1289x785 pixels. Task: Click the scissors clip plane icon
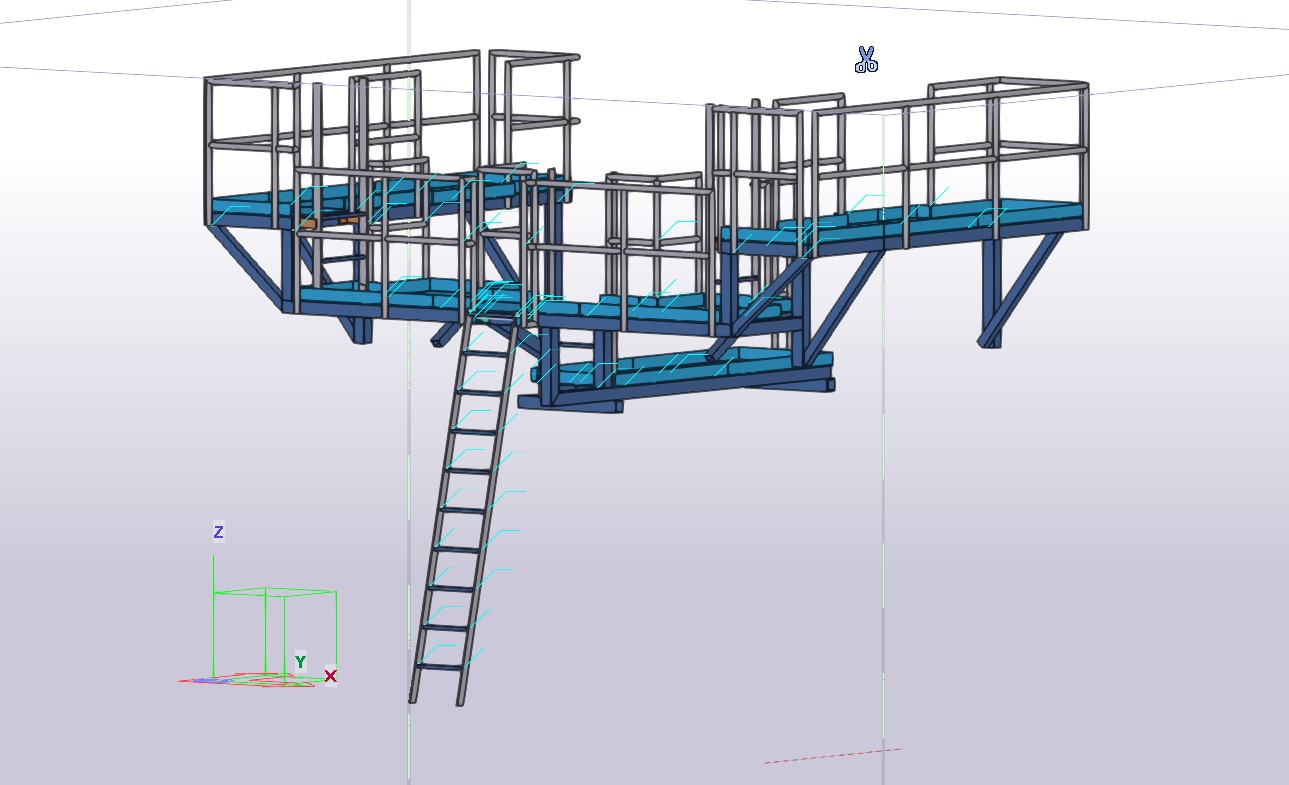866,60
